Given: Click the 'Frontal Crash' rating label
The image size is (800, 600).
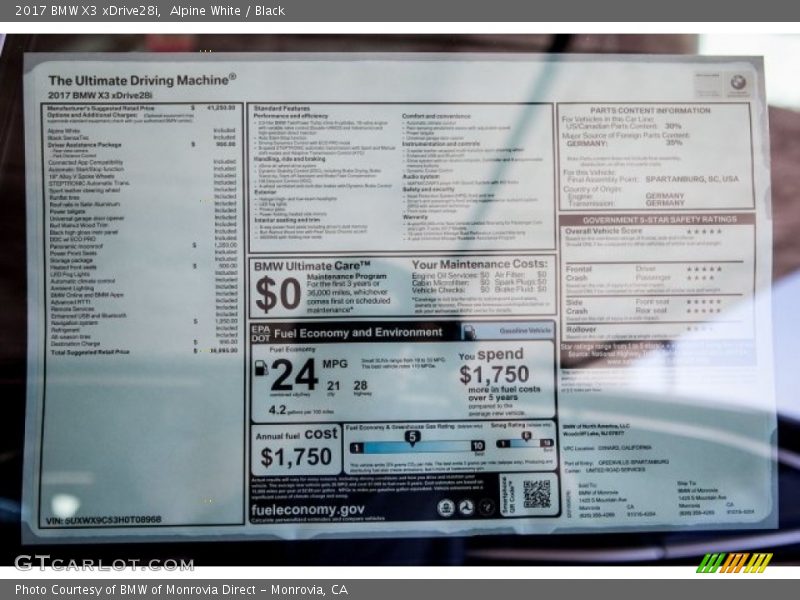Looking at the screenshot, I should [579, 273].
